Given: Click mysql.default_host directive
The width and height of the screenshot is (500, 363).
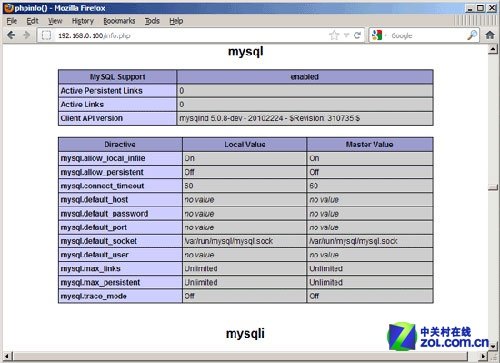Looking at the screenshot, I should [x=94, y=200].
